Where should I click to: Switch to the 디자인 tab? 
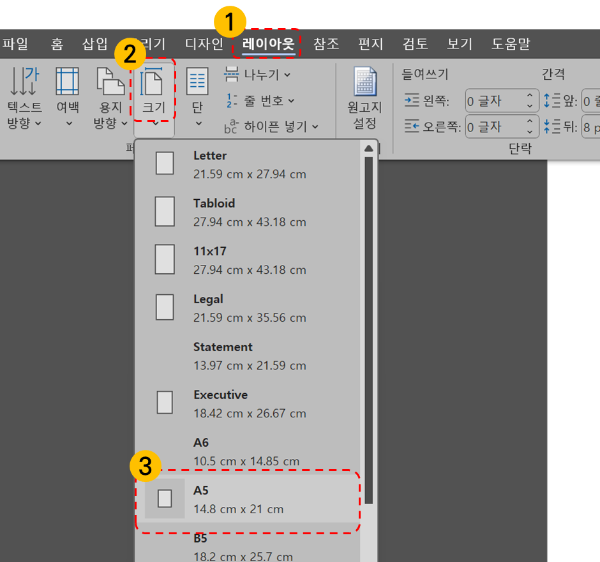point(204,44)
